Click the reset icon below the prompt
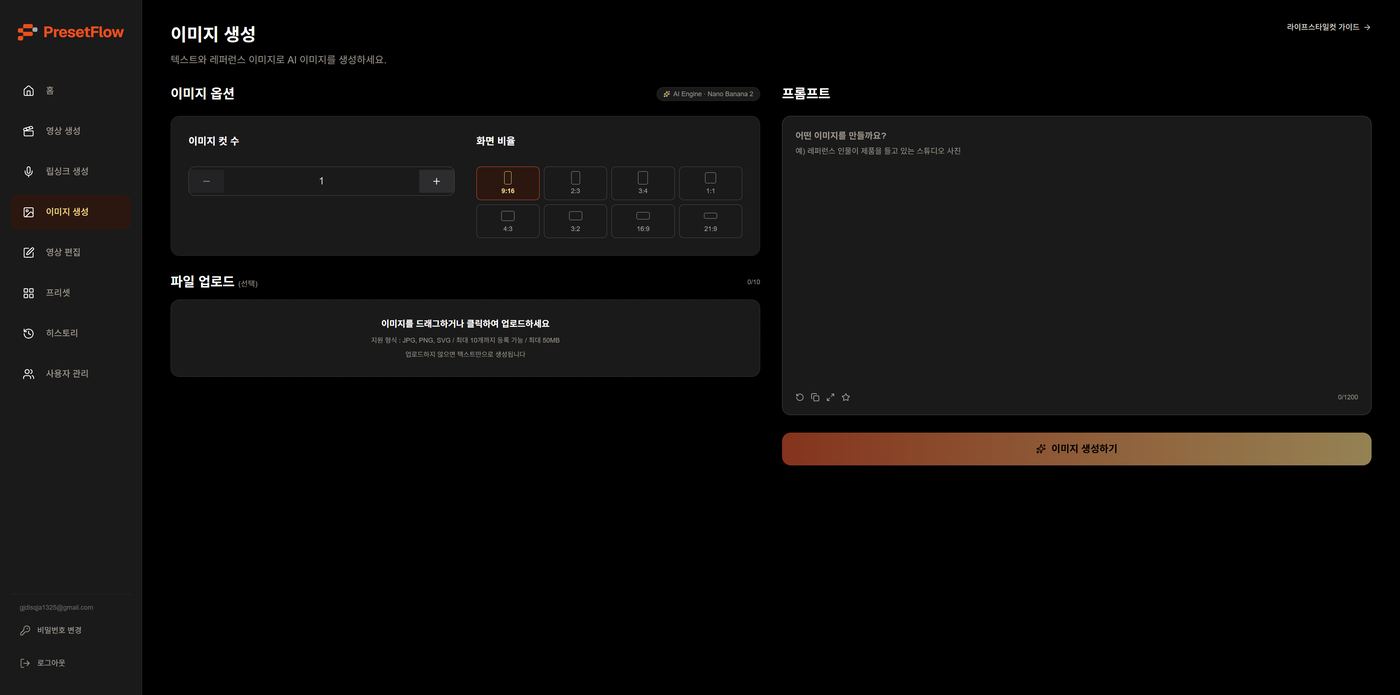The image size is (1400, 695). tap(800, 397)
